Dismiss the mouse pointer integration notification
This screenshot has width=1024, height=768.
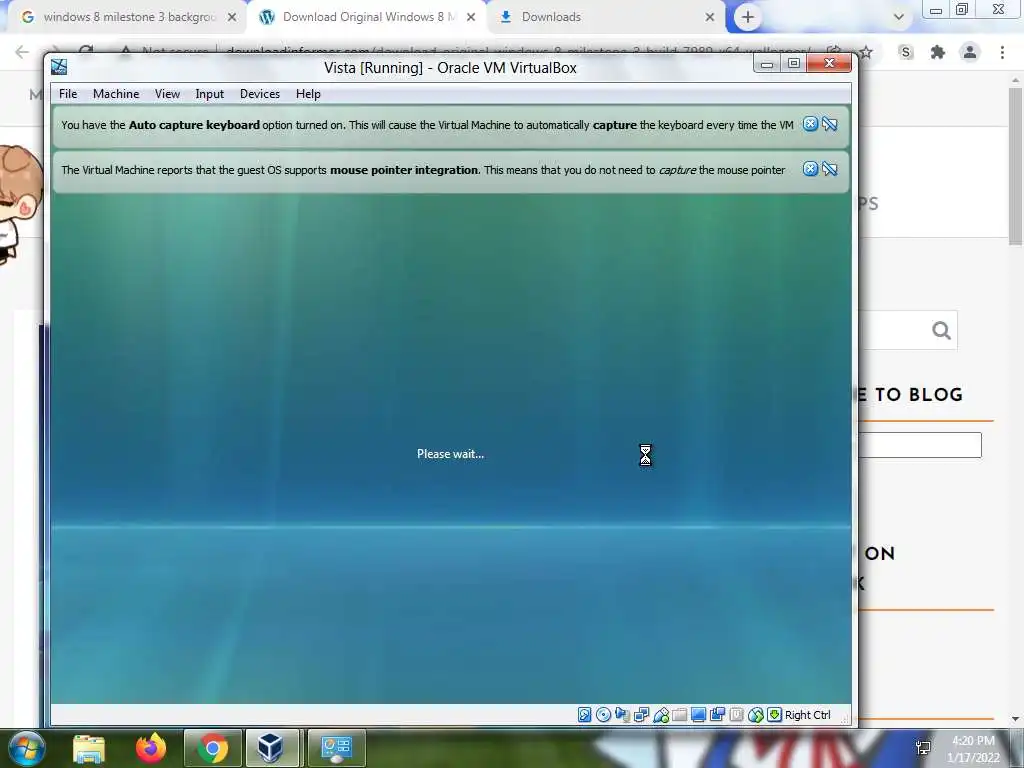[810, 169]
